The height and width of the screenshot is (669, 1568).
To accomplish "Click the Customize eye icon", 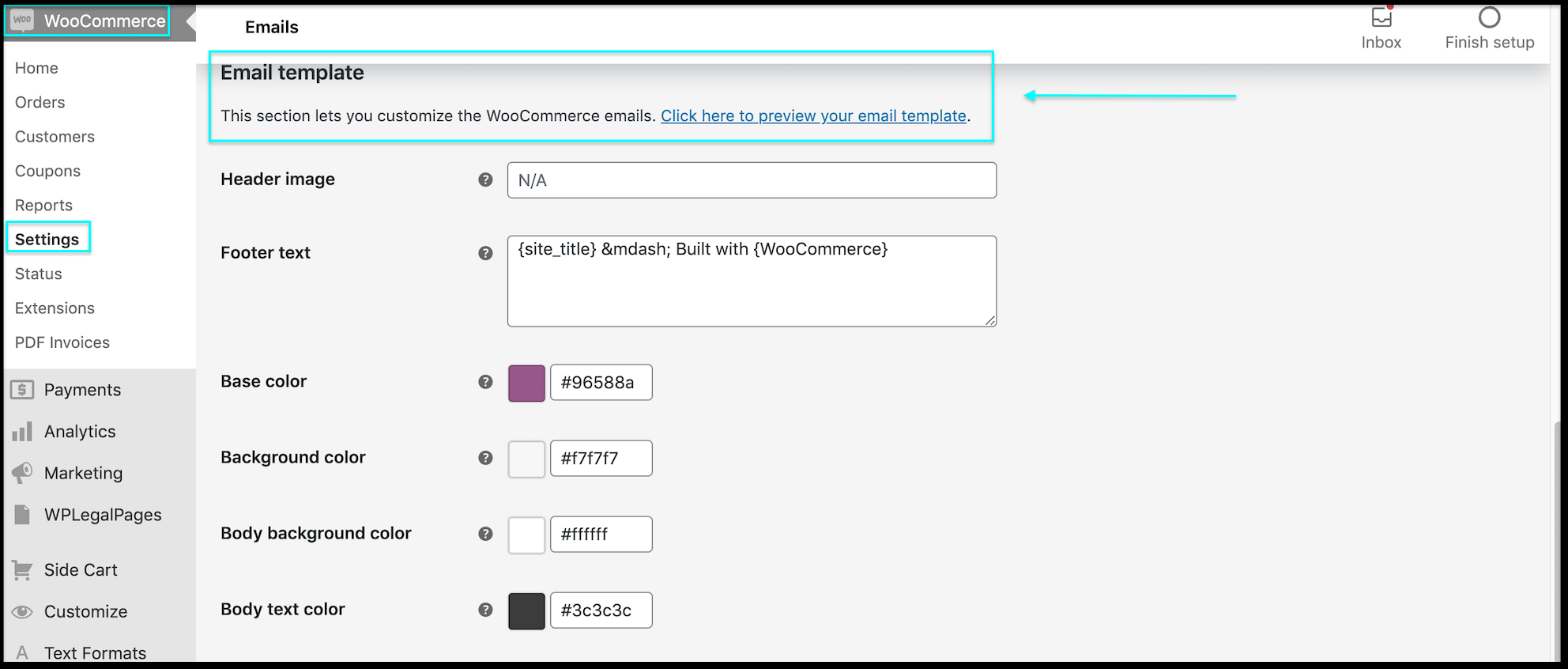I will click(x=22, y=612).
